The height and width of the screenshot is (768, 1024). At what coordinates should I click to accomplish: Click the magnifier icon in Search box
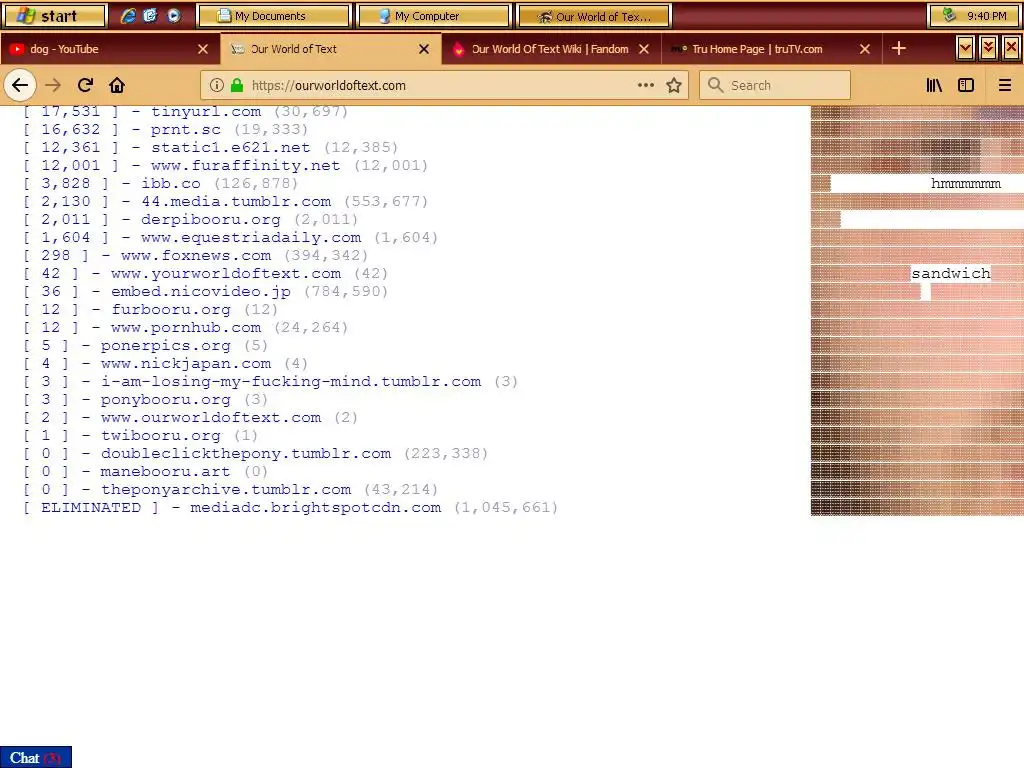[x=716, y=85]
